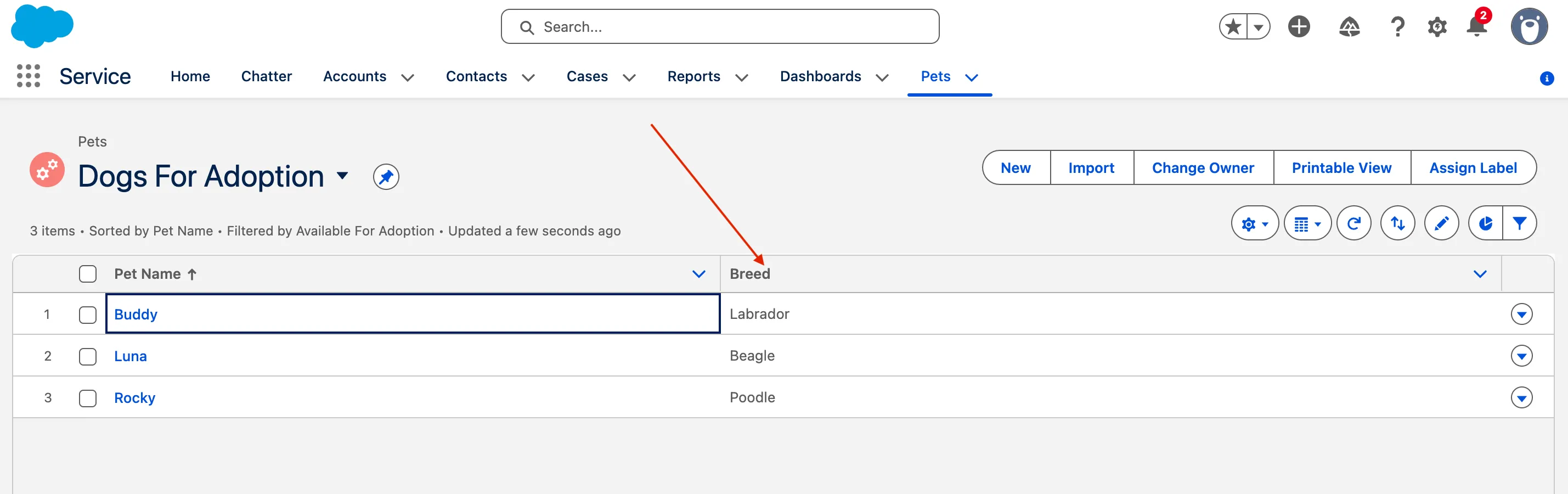This screenshot has width=1568, height=494.
Task: Open the filter funnel panel
Action: click(1519, 223)
